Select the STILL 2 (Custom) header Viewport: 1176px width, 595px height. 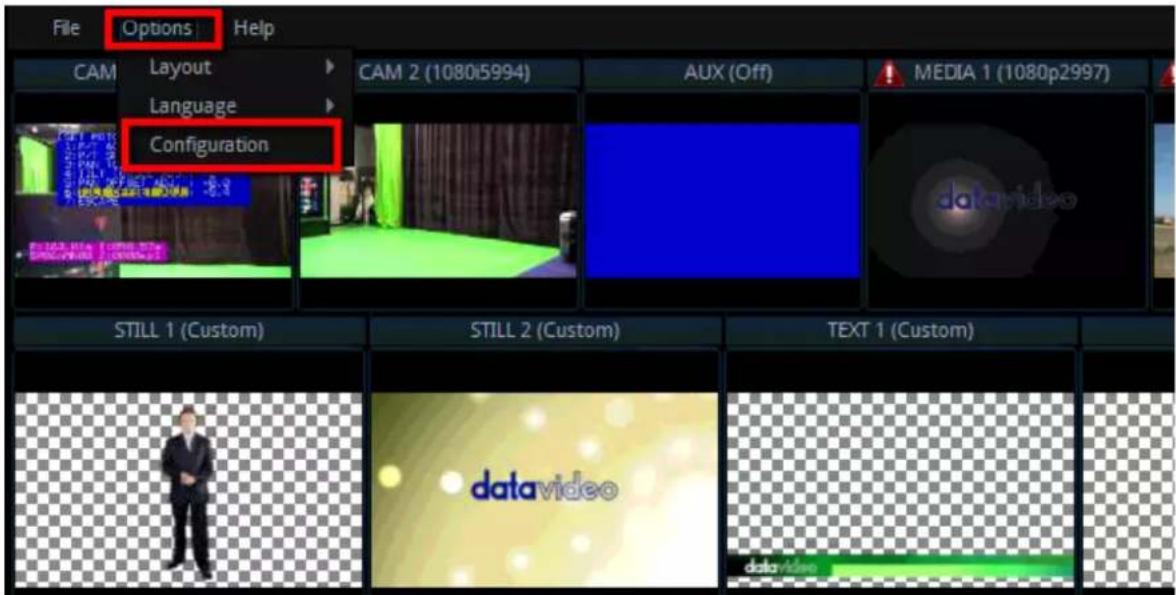tap(544, 331)
